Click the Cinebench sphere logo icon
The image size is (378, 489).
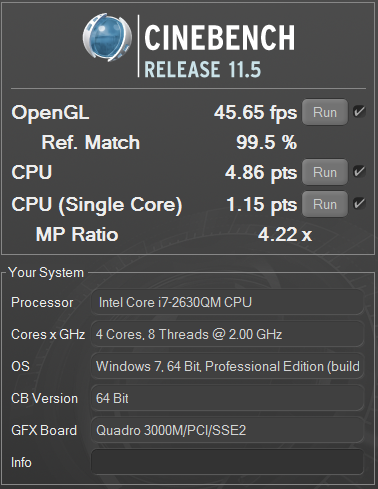coord(107,37)
